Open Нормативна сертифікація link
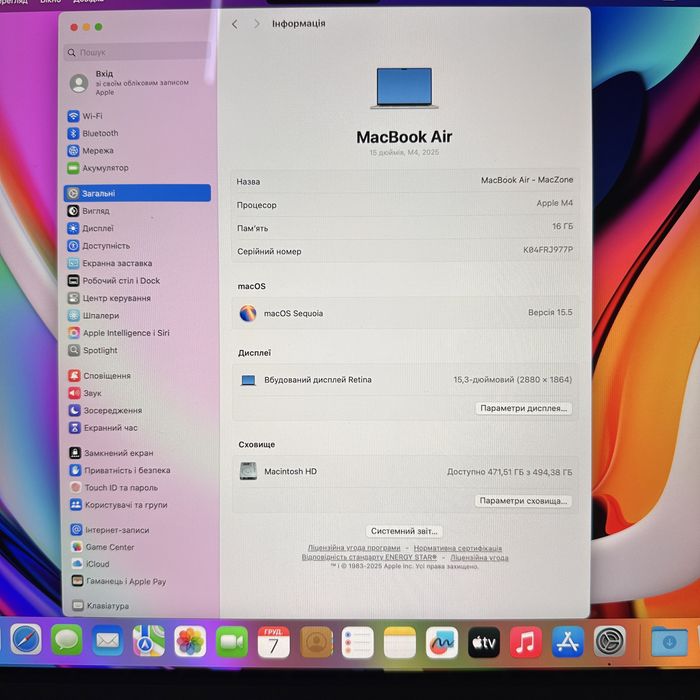Screen dimensions: 700x700 458,548
